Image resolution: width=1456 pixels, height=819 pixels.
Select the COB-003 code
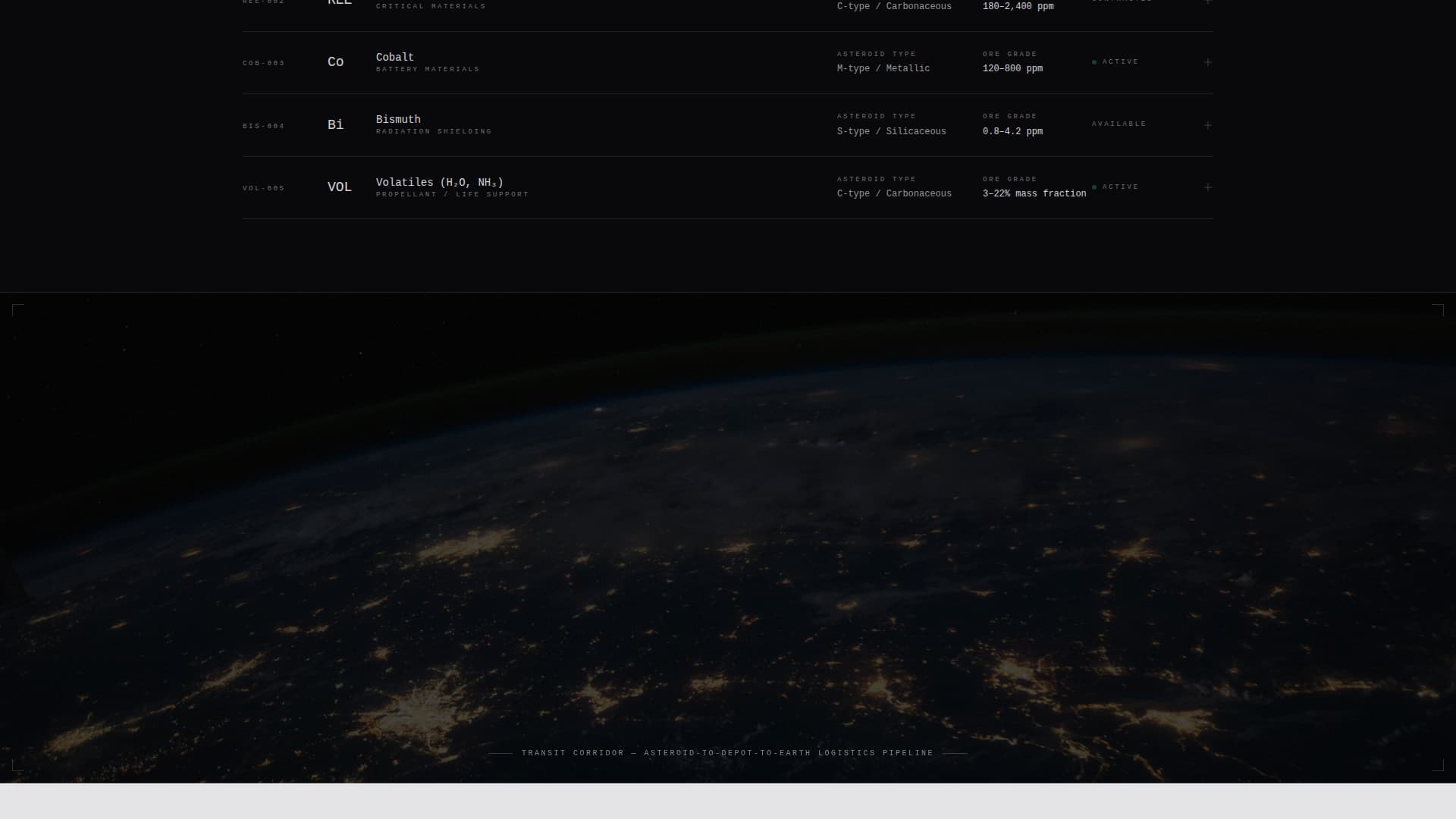(264, 63)
